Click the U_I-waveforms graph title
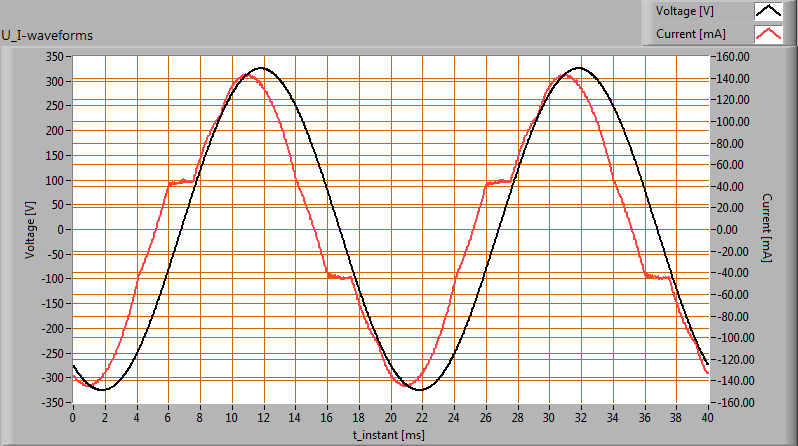This screenshot has height=446, width=798. coord(47,35)
